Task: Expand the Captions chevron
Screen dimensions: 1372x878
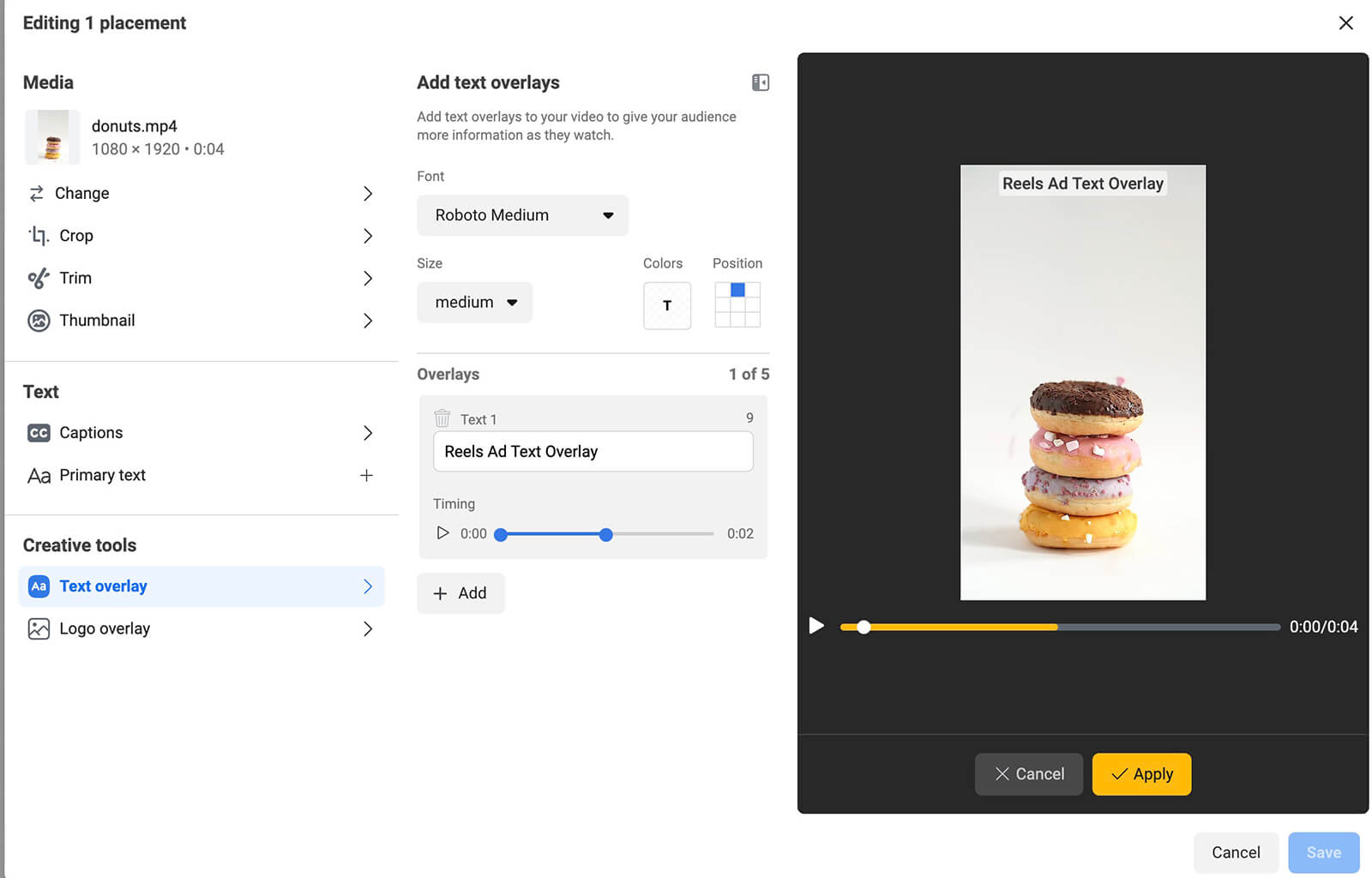Action: click(x=368, y=433)
